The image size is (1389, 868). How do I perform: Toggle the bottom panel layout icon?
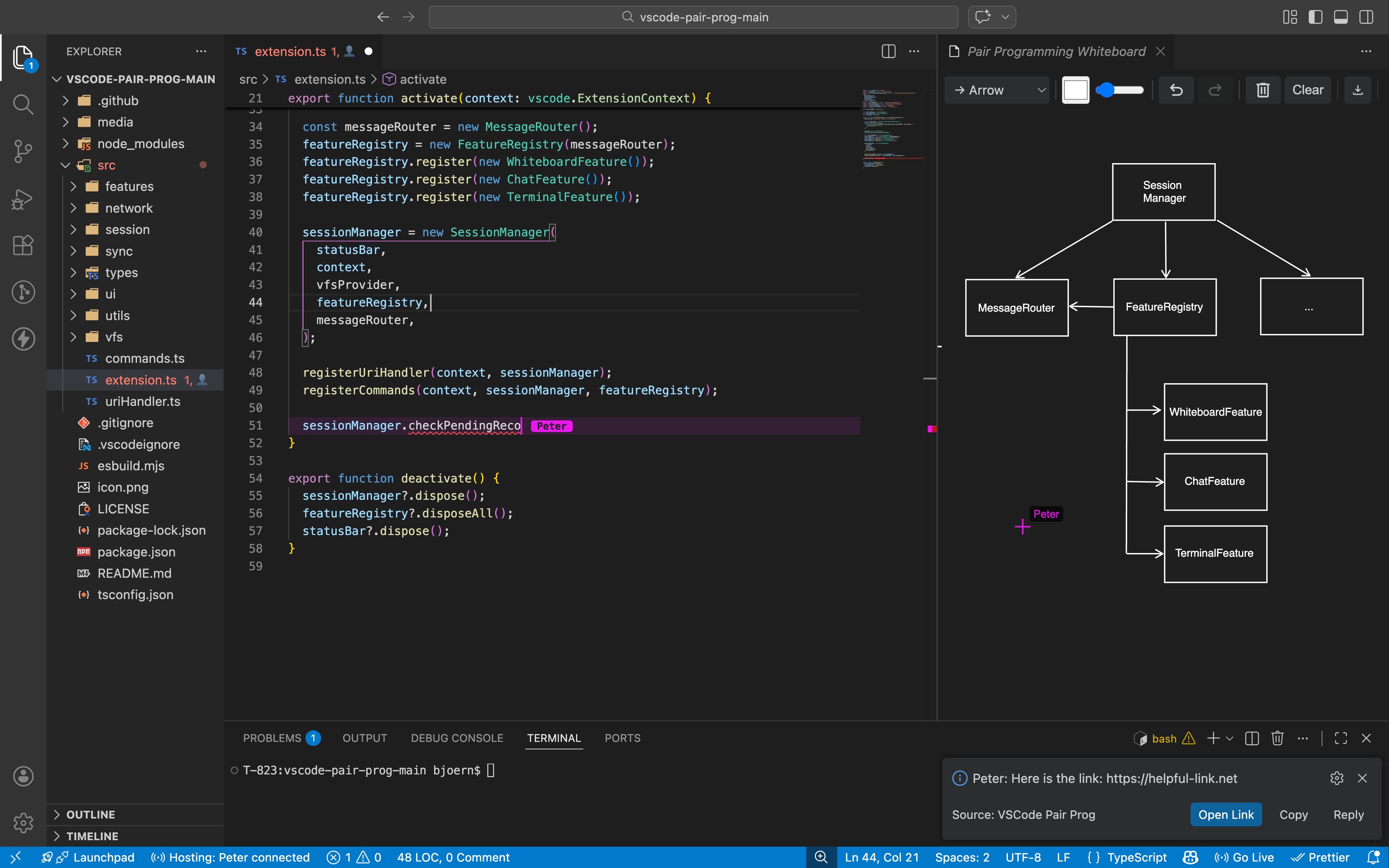point(1341,17)
